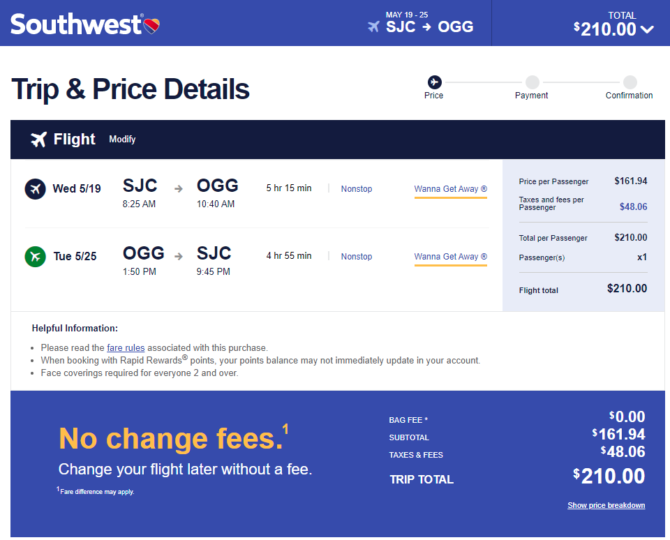Show price breakdown link
The height and width of the screenshot is (540, 670).
606,505
